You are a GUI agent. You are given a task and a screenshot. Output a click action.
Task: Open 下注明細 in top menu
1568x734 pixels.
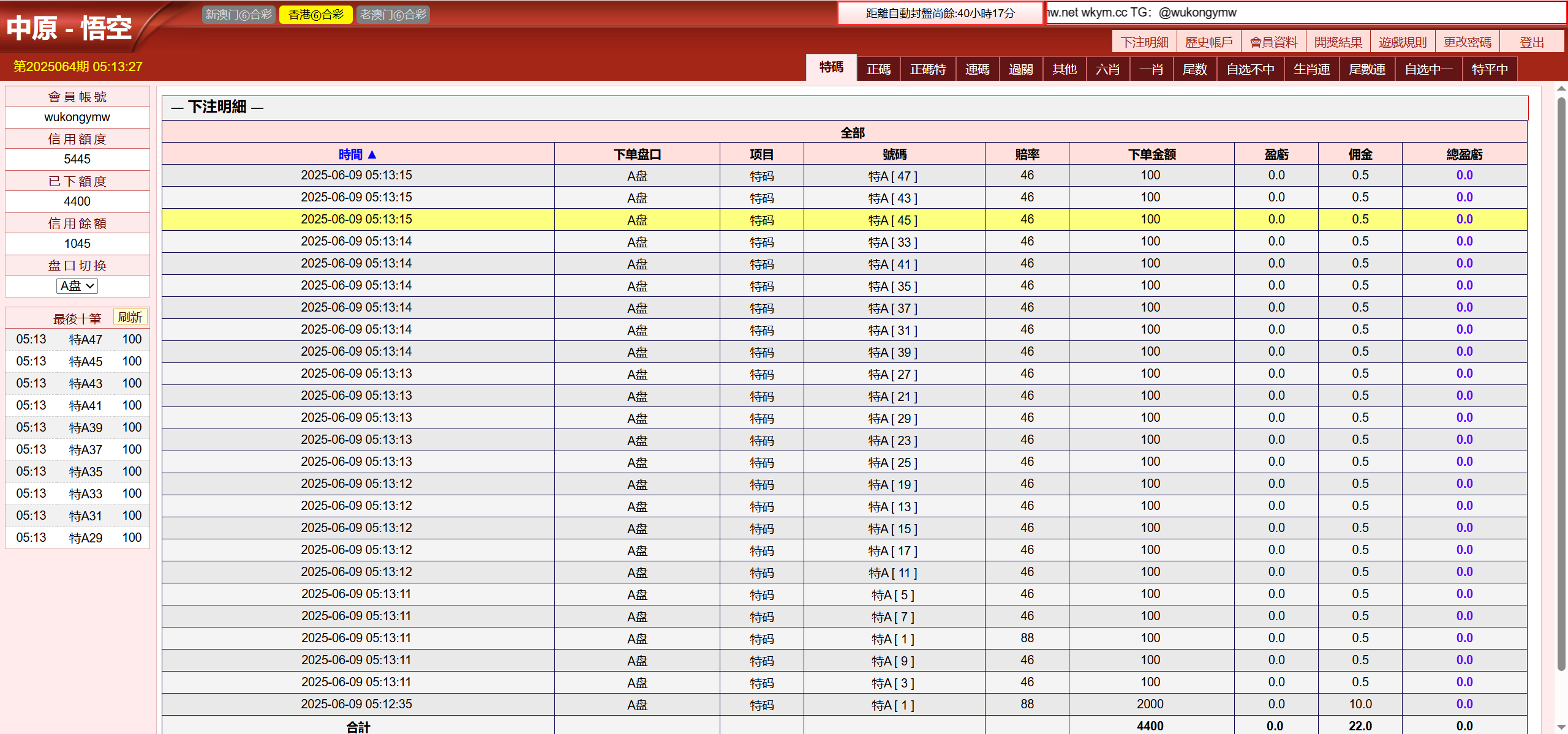click(x=1144, y=42)
